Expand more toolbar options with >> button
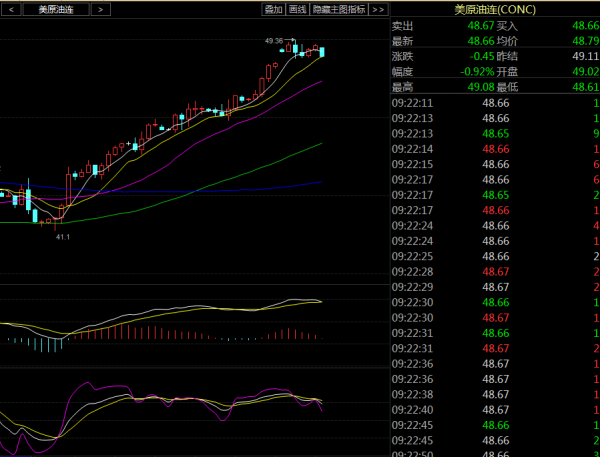 click(378, 9)
